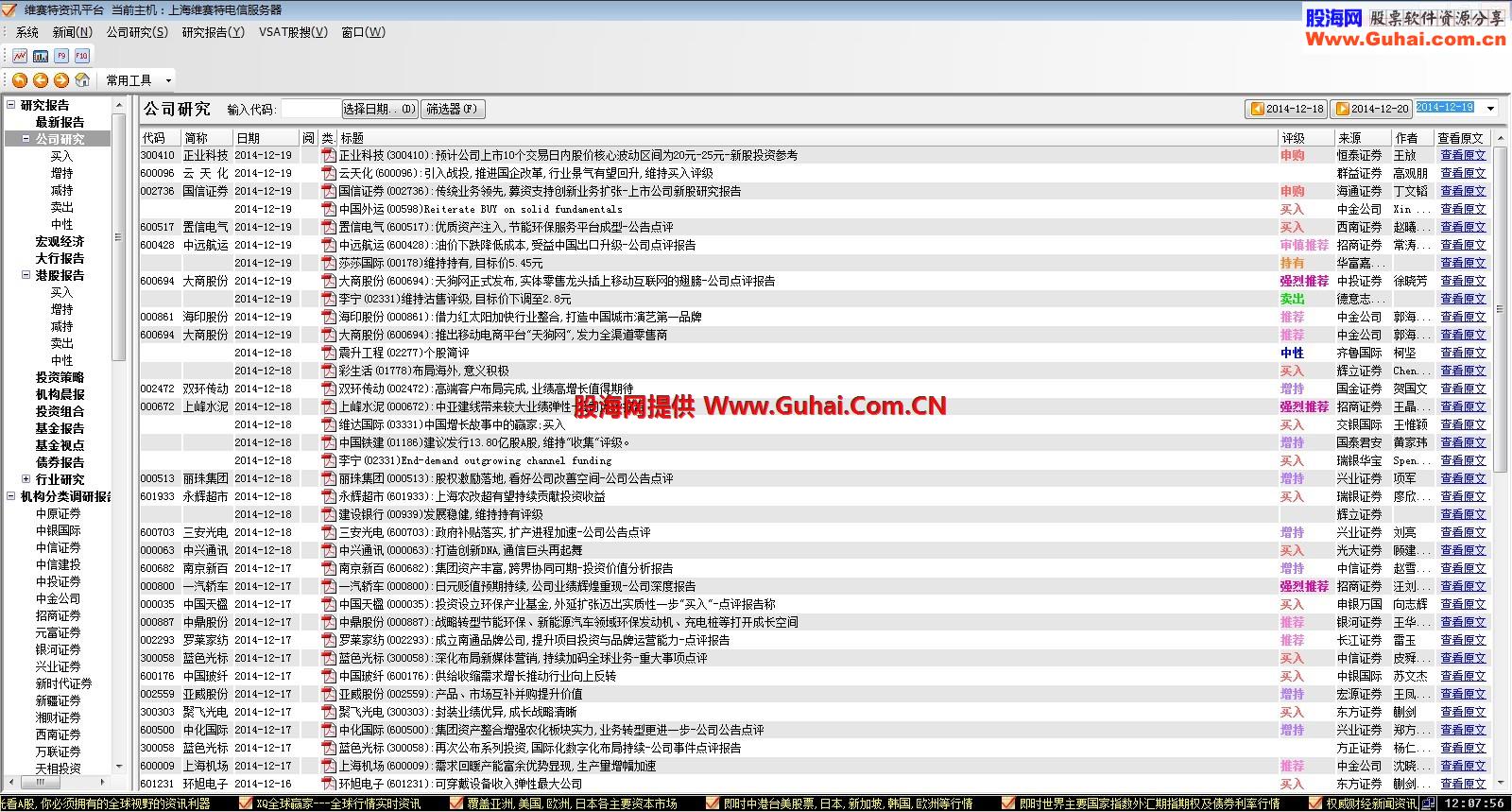Select 卖出 under 港股报告

tap(61, 343)
